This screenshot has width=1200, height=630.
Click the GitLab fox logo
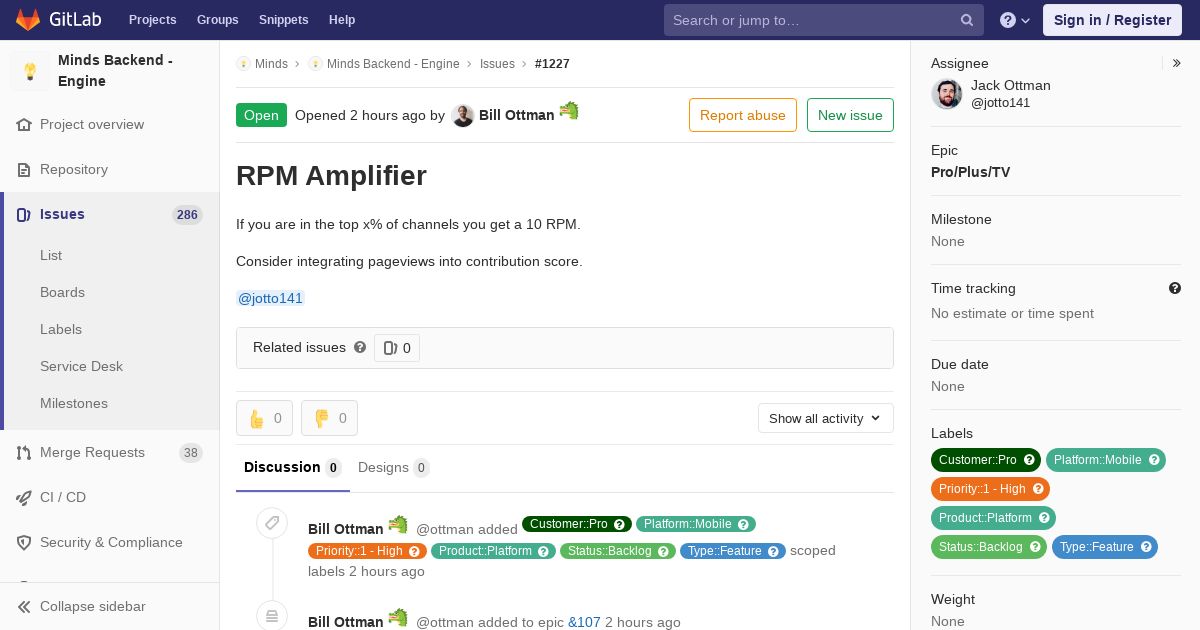click(28, 19)
